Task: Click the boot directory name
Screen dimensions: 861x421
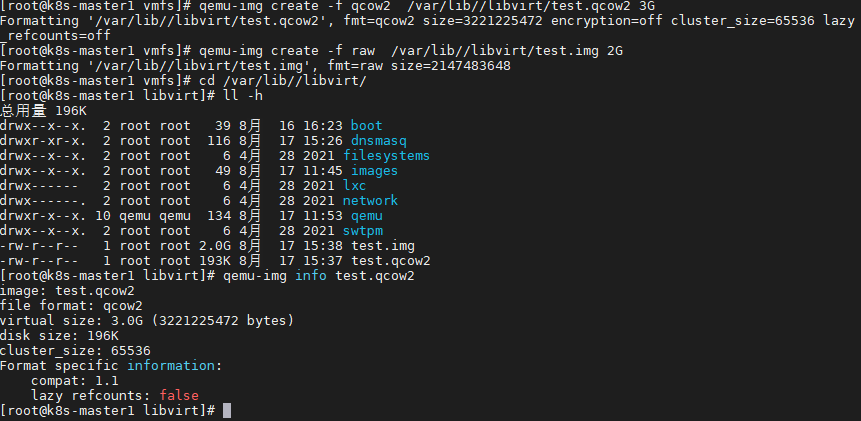Action: [367, 126]
